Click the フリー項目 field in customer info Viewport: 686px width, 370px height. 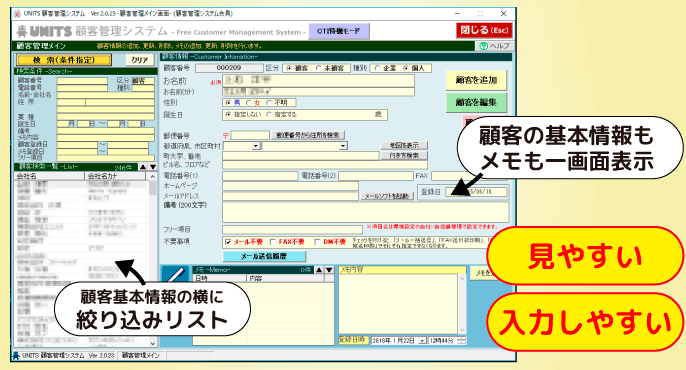(x=292, y=230)
